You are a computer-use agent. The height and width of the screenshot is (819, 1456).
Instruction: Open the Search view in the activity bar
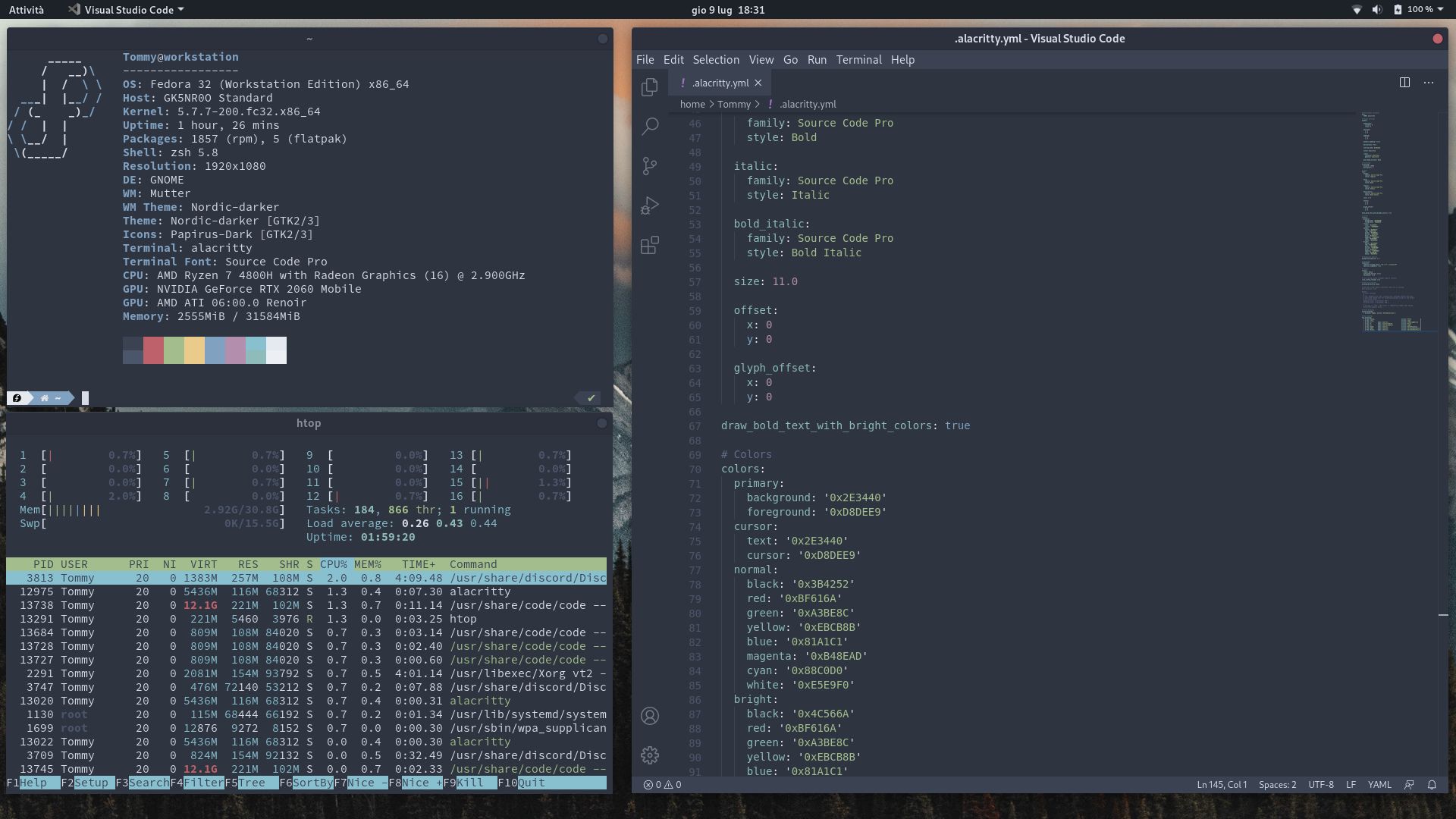pos(650,126)
